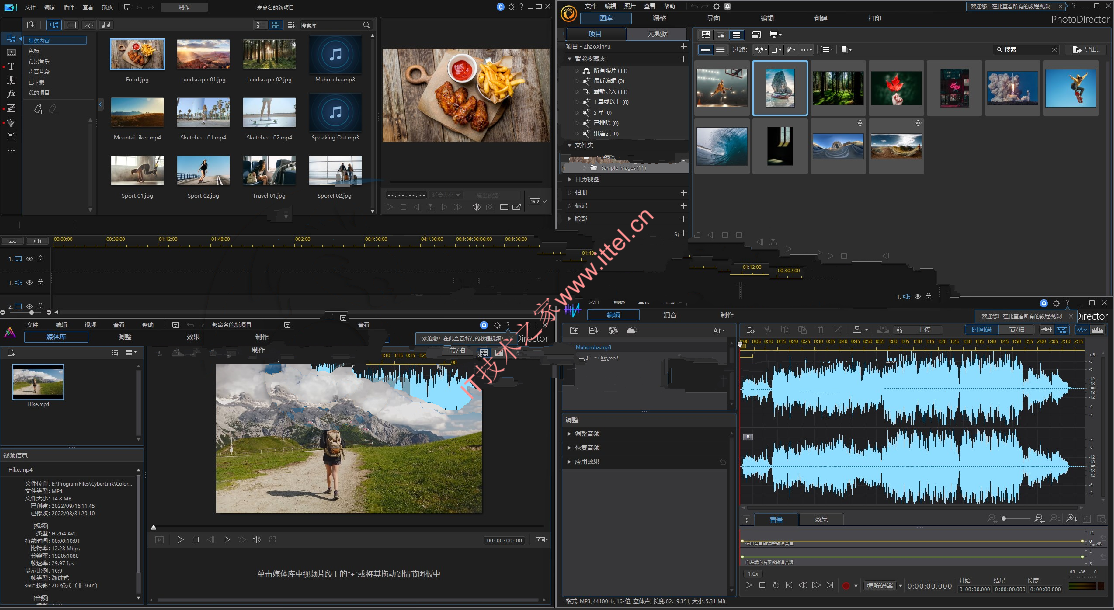Select the Food.jpg thumbnail in media library
Screen dimensions: 1114x610
click(x=137, y=54)
